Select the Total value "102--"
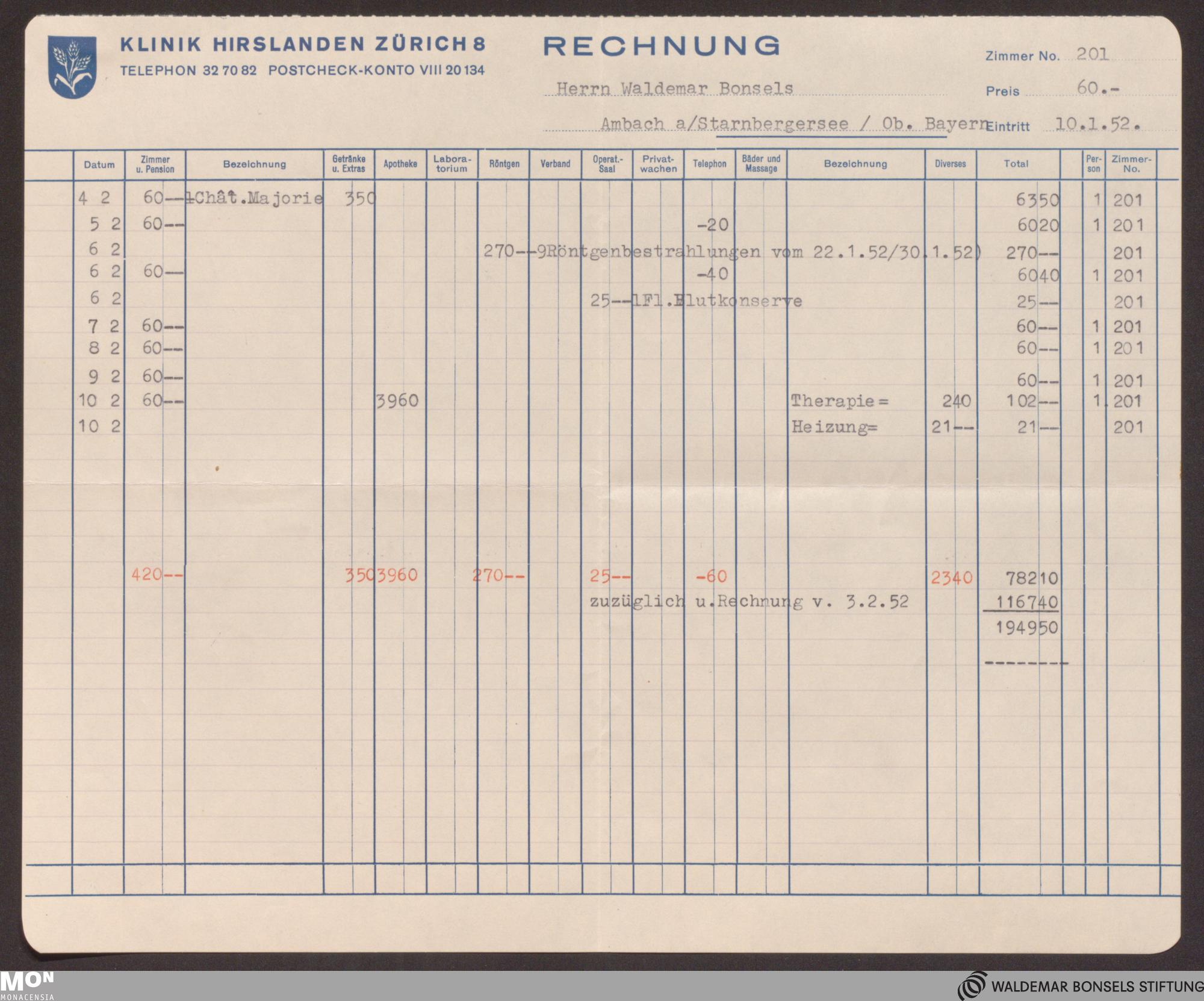Image resolution: width=1204 pixels, height=1001 pixels. [1032, 402]
